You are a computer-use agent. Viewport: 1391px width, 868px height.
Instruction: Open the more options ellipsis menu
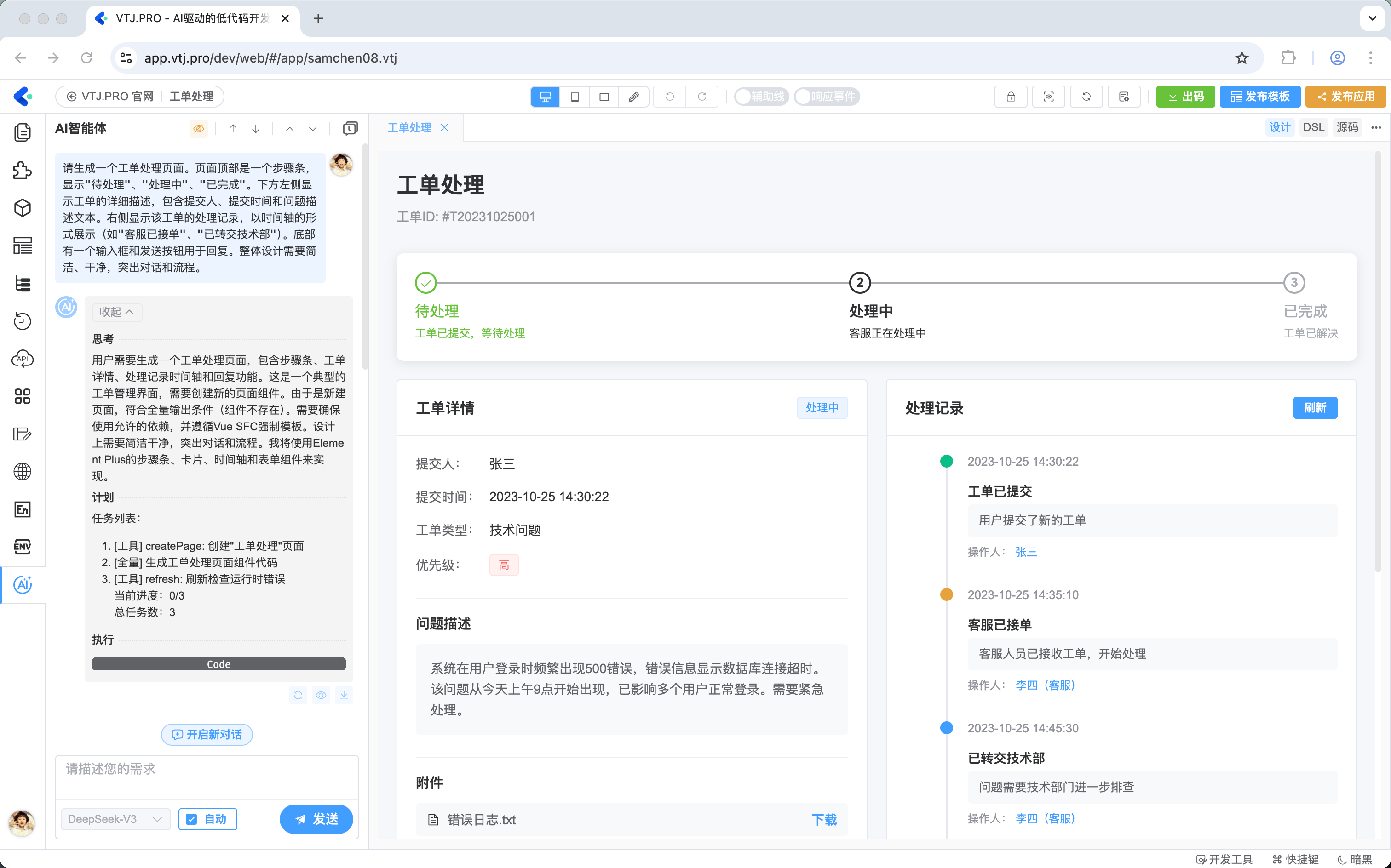tap(1376, 127)
